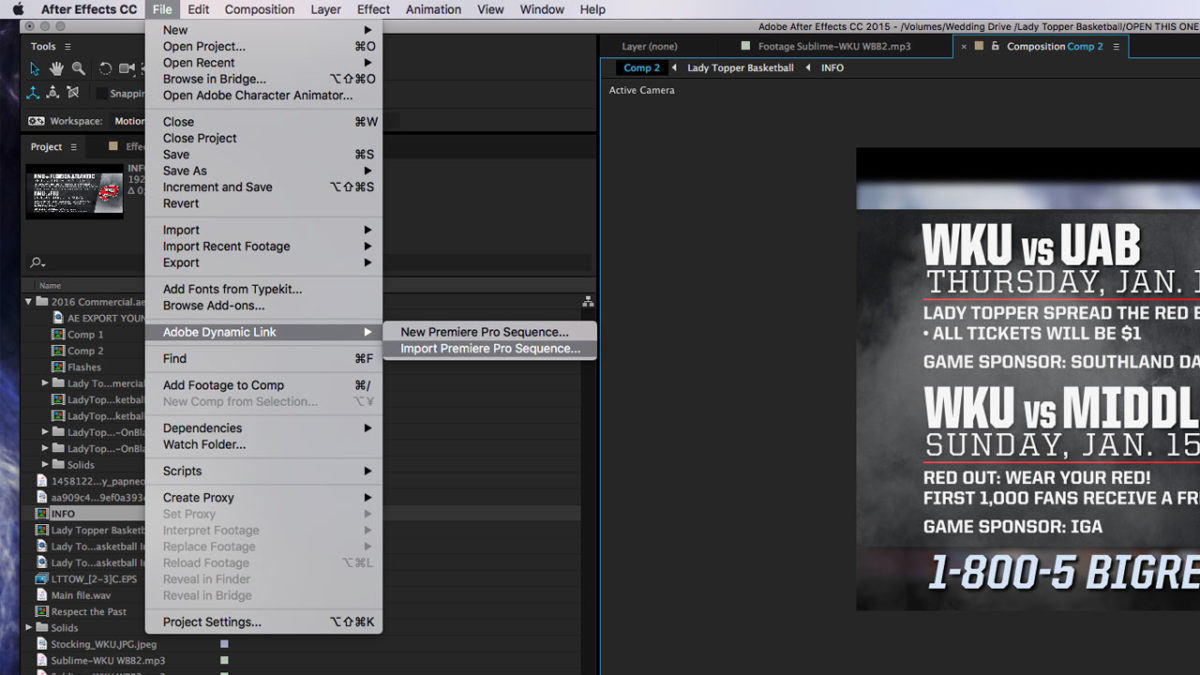Click the navigator arrow before INFO breadcrumb
Viewport: 1200px width, 675px height.
click(808, 68)
